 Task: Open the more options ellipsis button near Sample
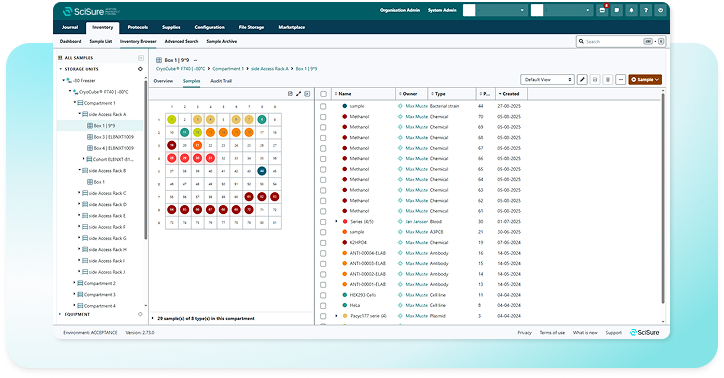pos(621,80)
